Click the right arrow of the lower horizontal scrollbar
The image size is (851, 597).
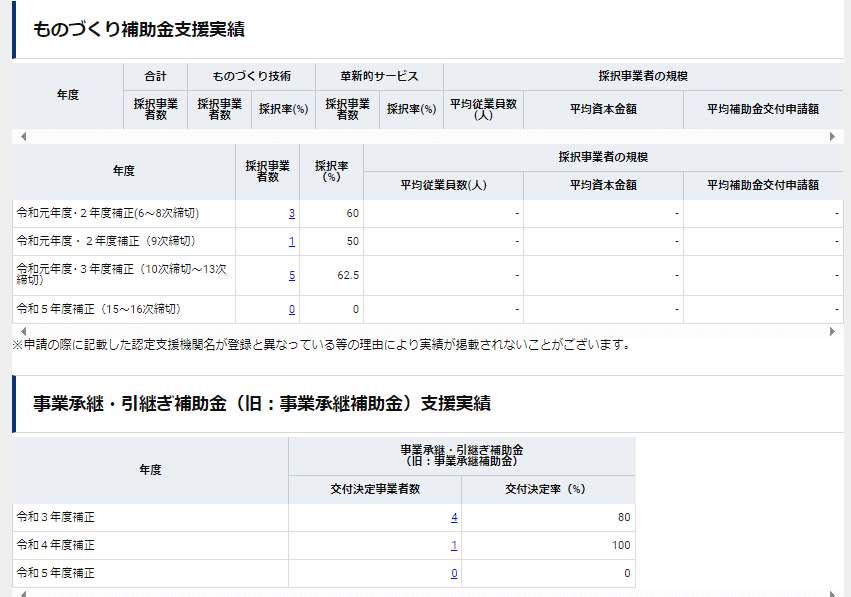pos(833,331)
